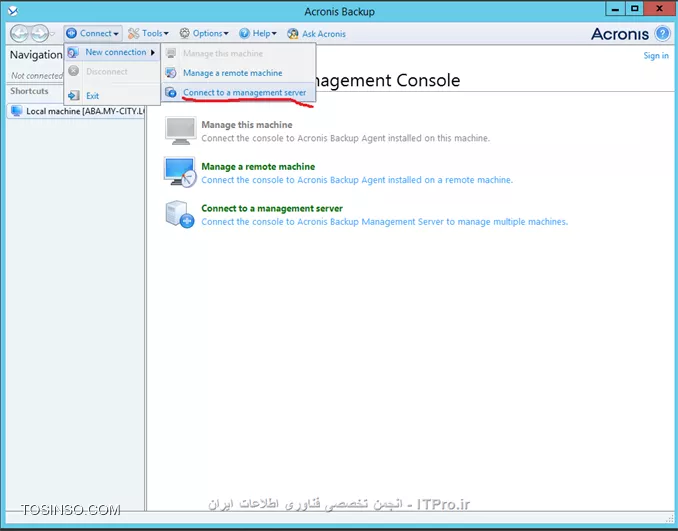Click the Acronis logo
The width and height of the screenshot is (678, 531).
pyautogui.click(x=620, y=34)
